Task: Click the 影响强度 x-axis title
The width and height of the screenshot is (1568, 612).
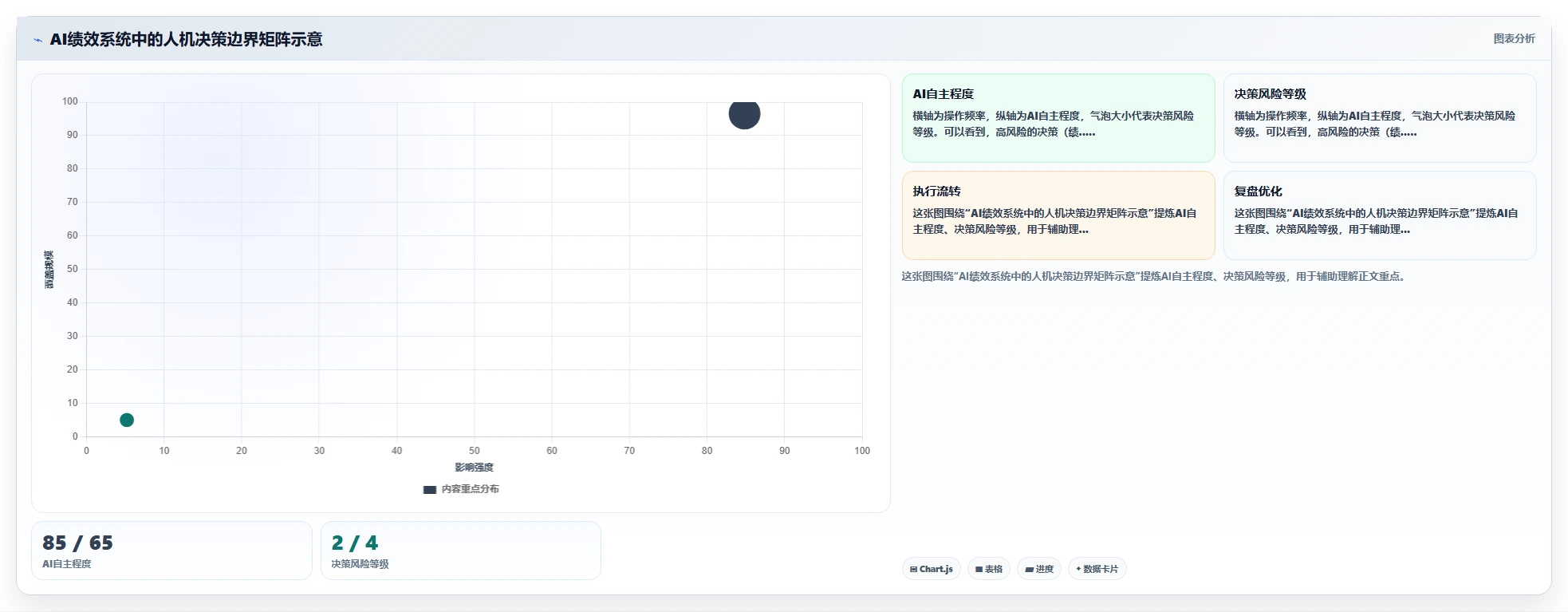Action: [475, 468]
